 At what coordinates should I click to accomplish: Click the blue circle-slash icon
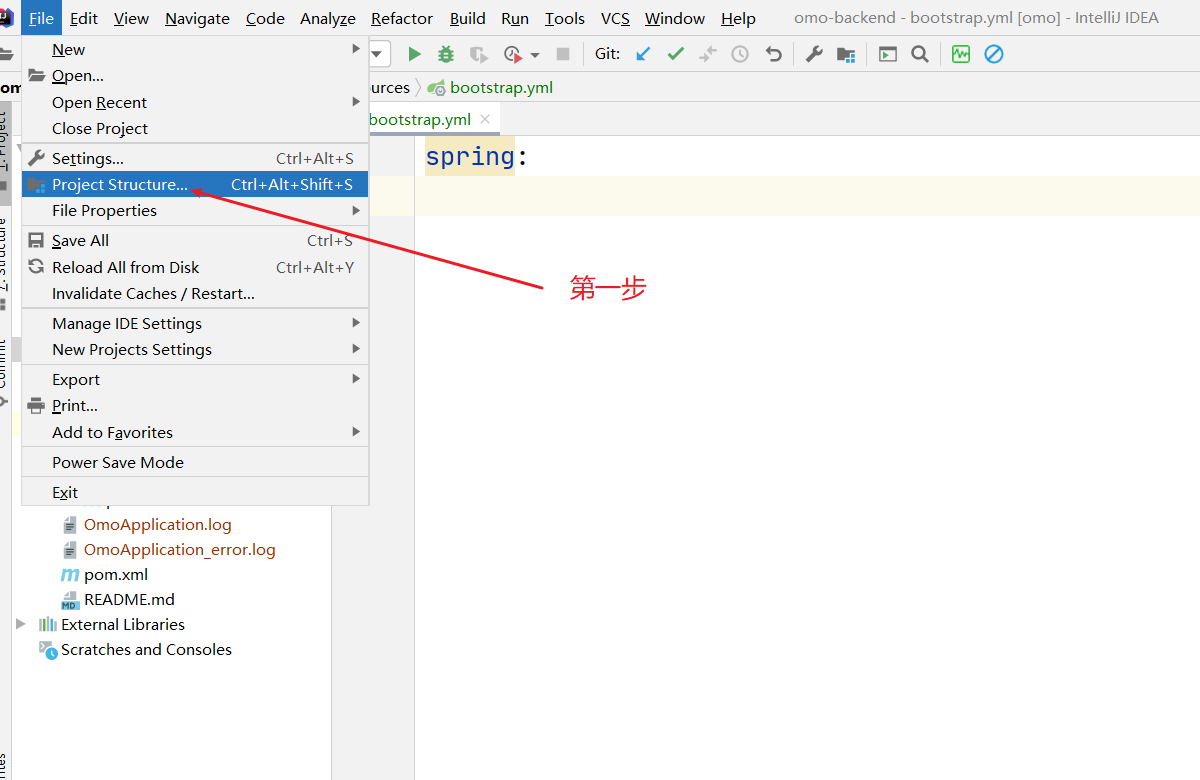click(x=993, y=54)
